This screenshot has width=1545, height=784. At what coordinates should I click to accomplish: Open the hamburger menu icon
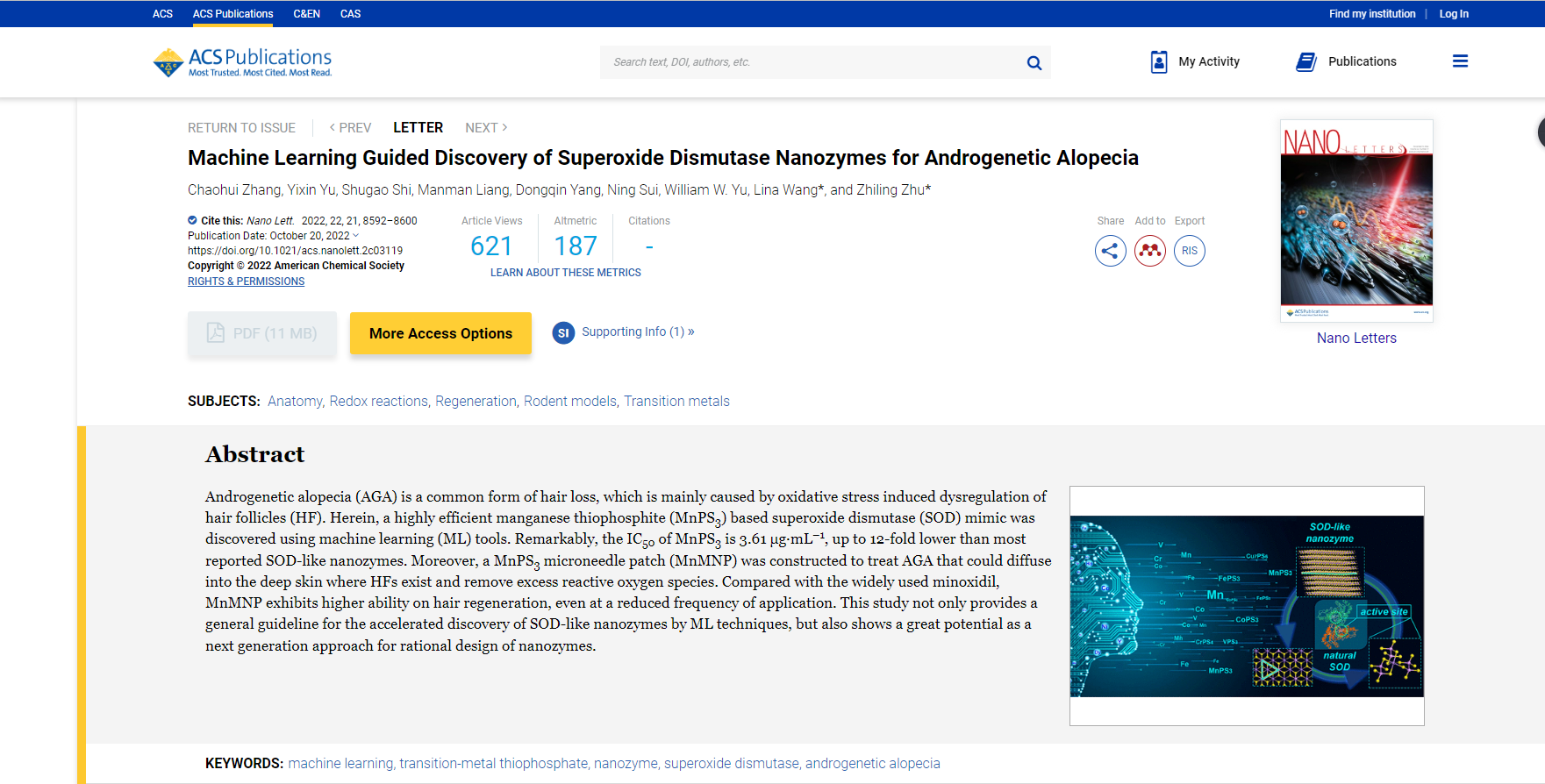[x=1460, y=61]
